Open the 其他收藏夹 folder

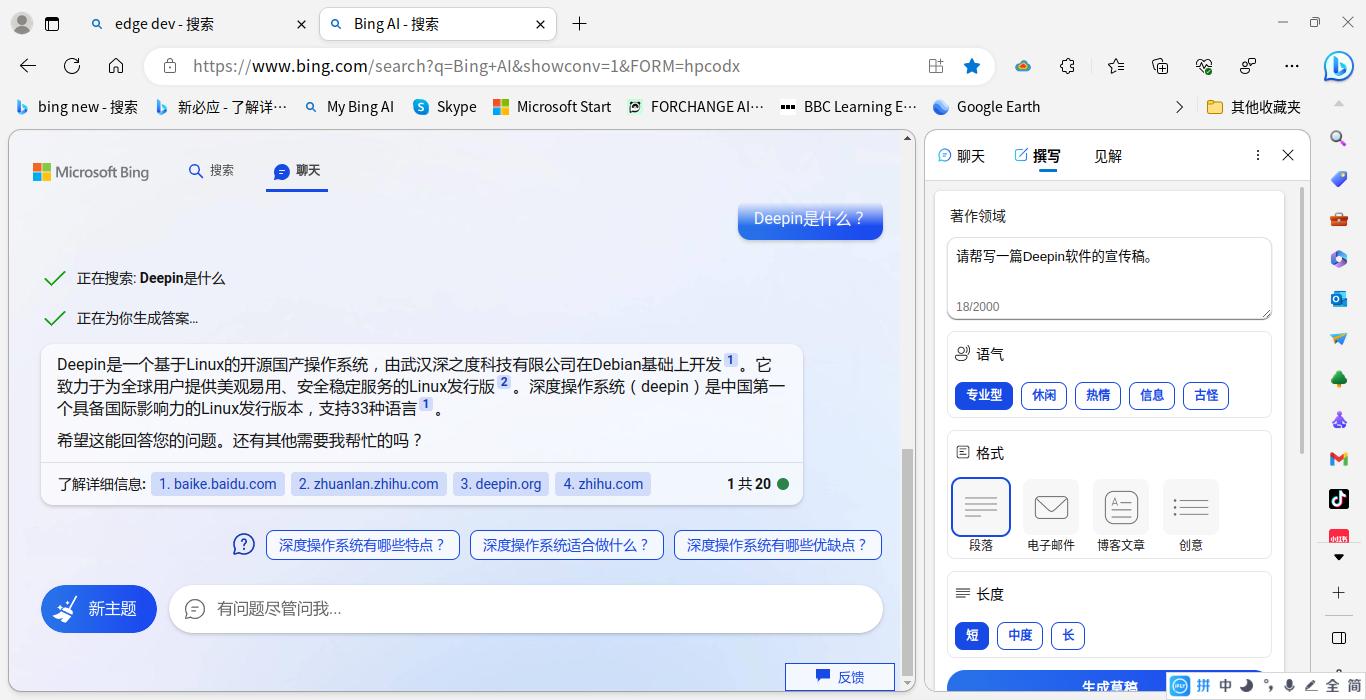point(1254,107)
